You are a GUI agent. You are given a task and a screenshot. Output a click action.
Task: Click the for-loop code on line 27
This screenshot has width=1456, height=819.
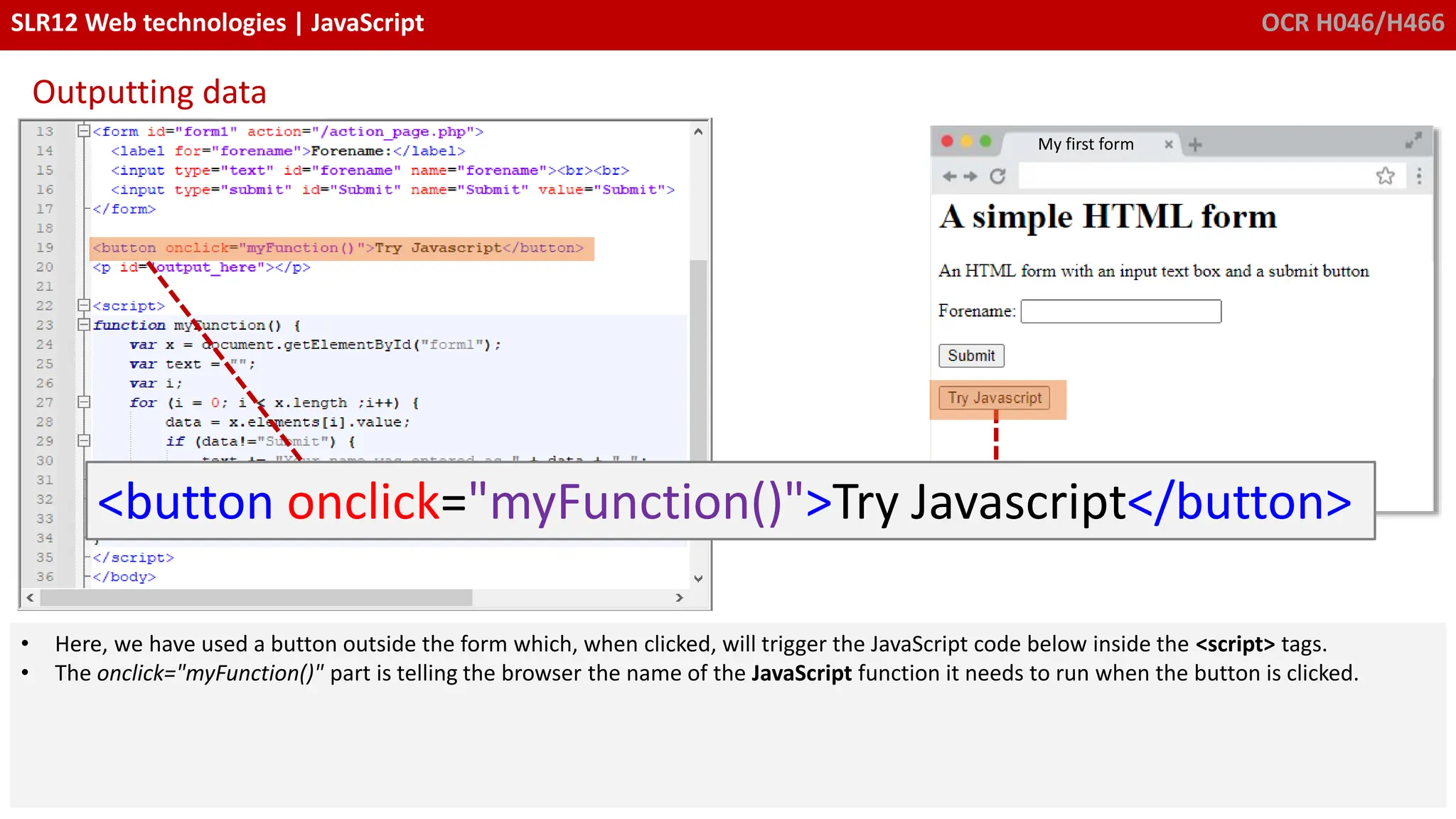coord(274,402)
